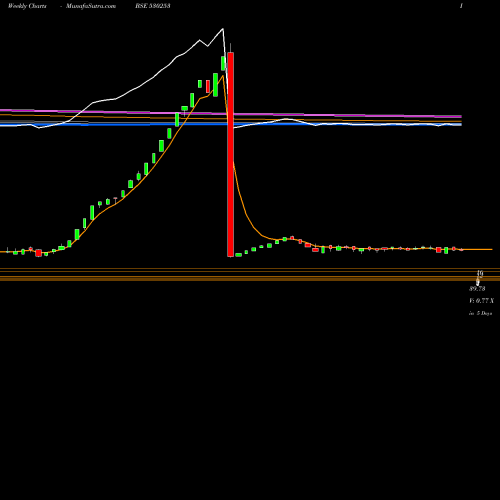500x500 pixels.
Task: Click the white line's highest peak
Action: tap(223, 29)
